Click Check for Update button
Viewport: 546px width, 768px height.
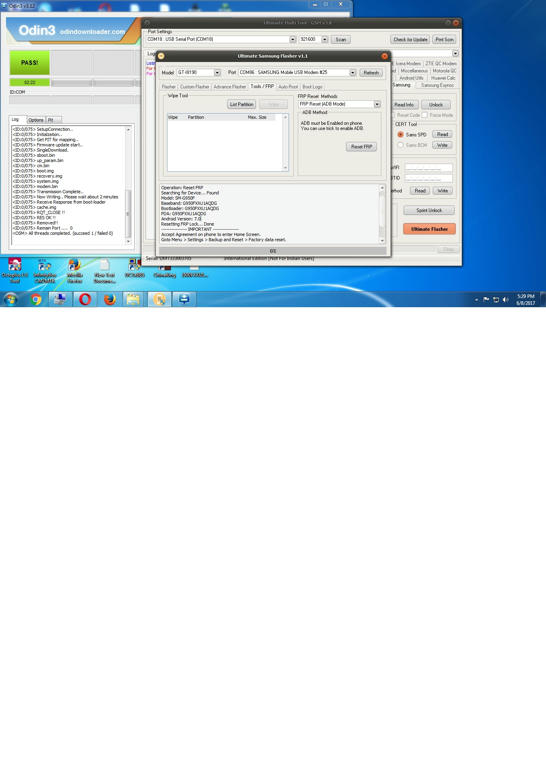(410, 39)
